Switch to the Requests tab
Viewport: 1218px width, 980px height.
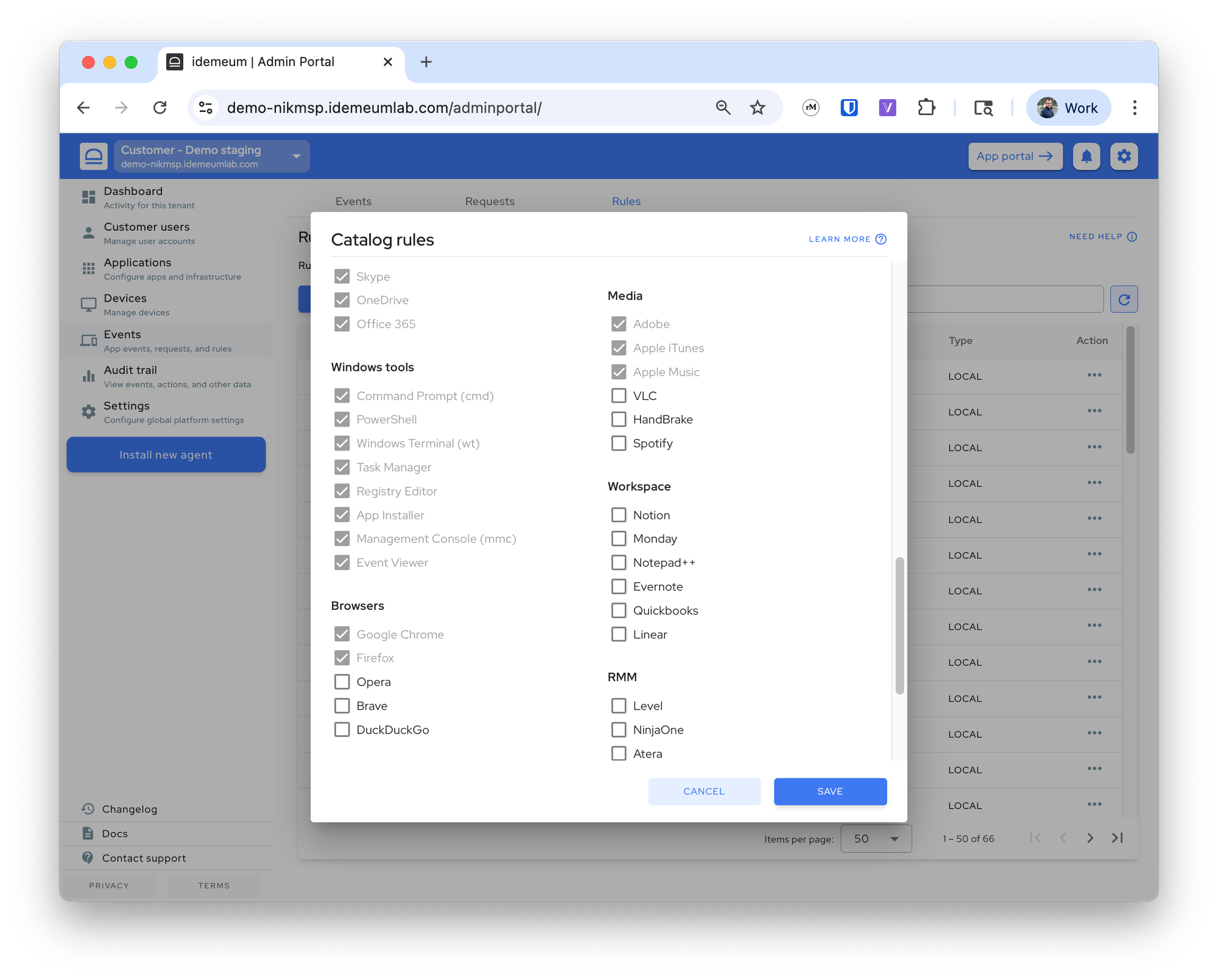pos(490,201)
